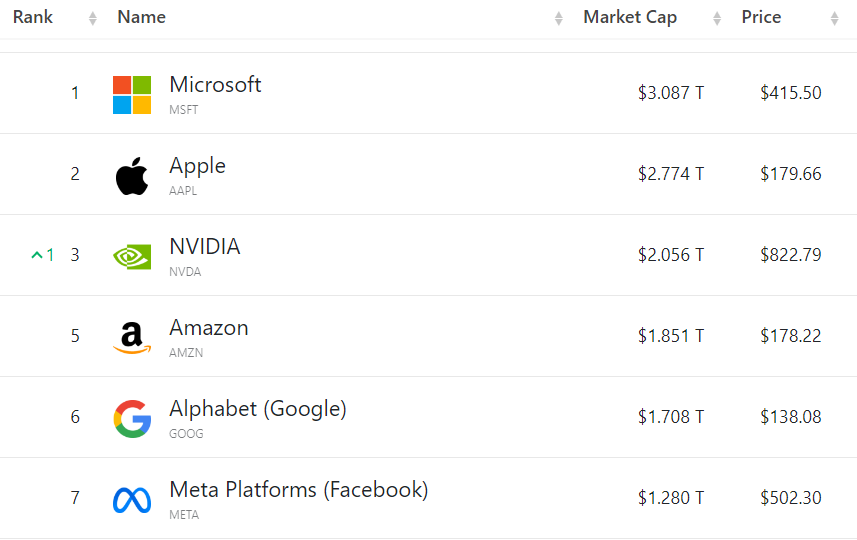
Task: Sort table using Market Cap arrows
Action: point(717,19)
